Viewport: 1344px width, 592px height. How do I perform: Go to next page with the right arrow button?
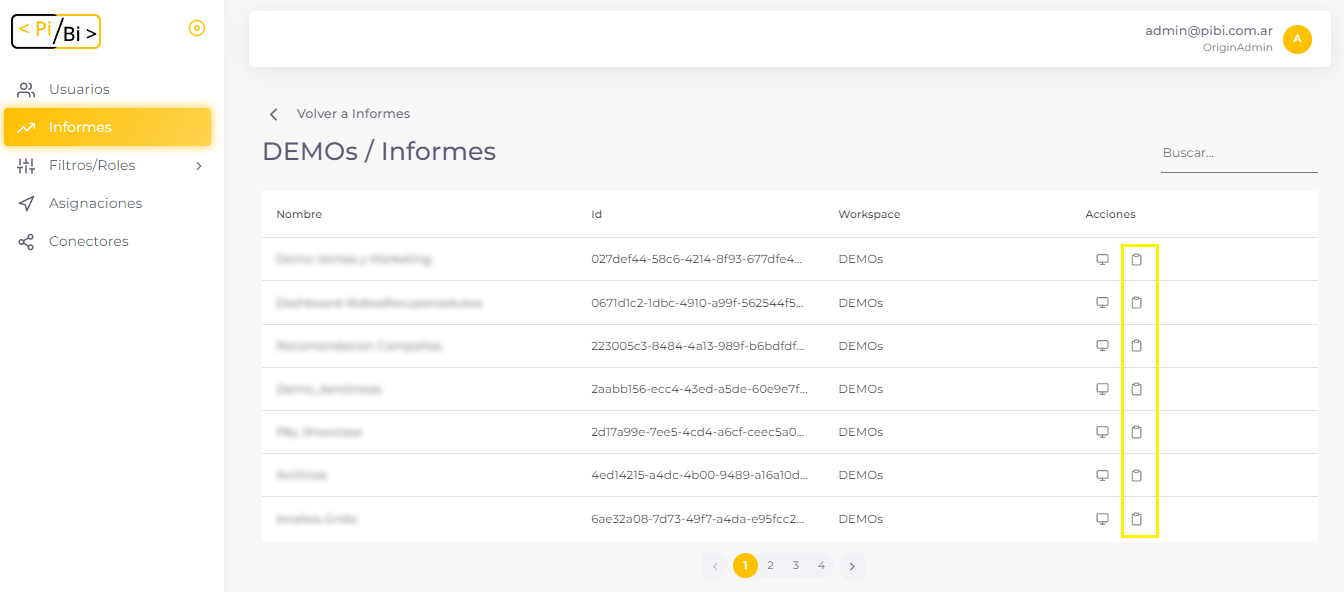tap(852, 565)
